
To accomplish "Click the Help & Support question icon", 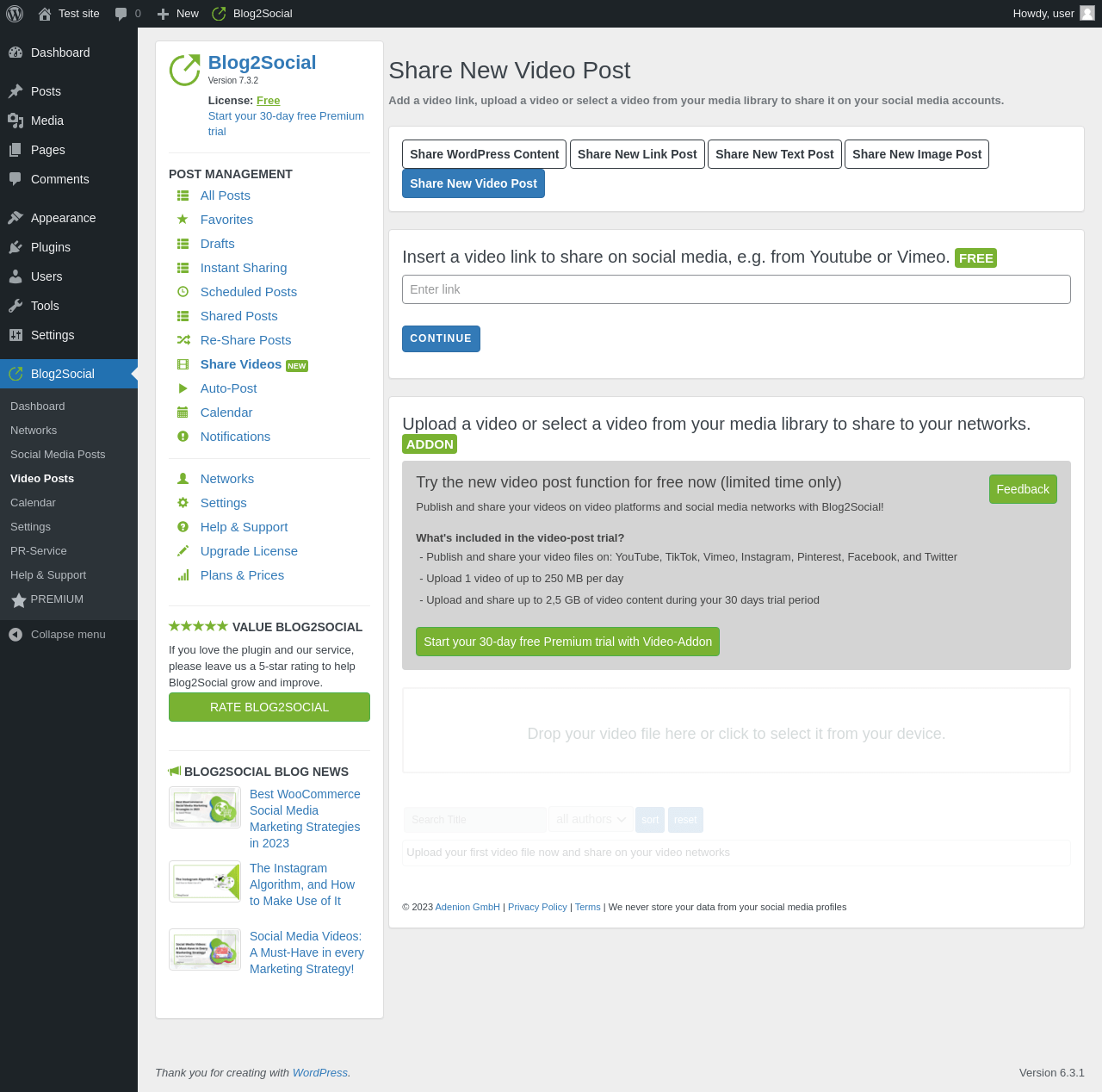I will point(183,527).
